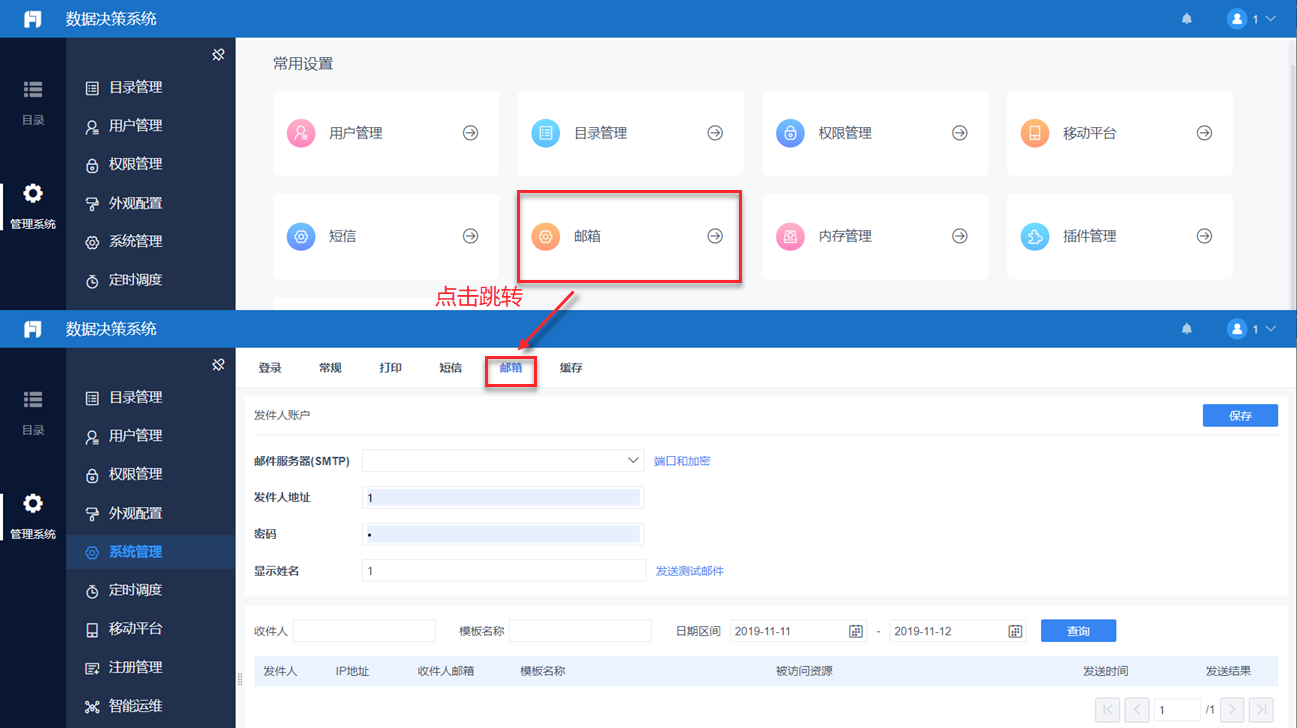The width and height of the screenshot is (1297, 728).
Task: Click the blue gear icon on the 短信 card
Action: pos(301,236)
